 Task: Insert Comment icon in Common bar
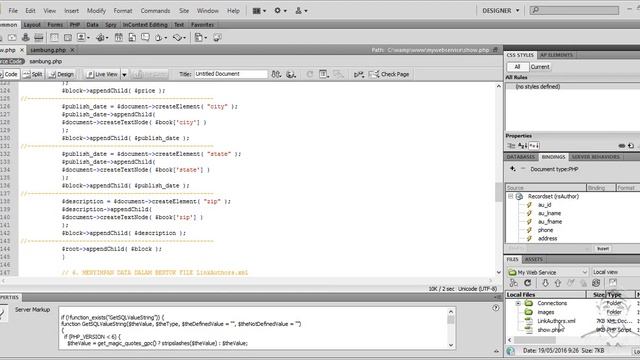[x=145, y=38]
